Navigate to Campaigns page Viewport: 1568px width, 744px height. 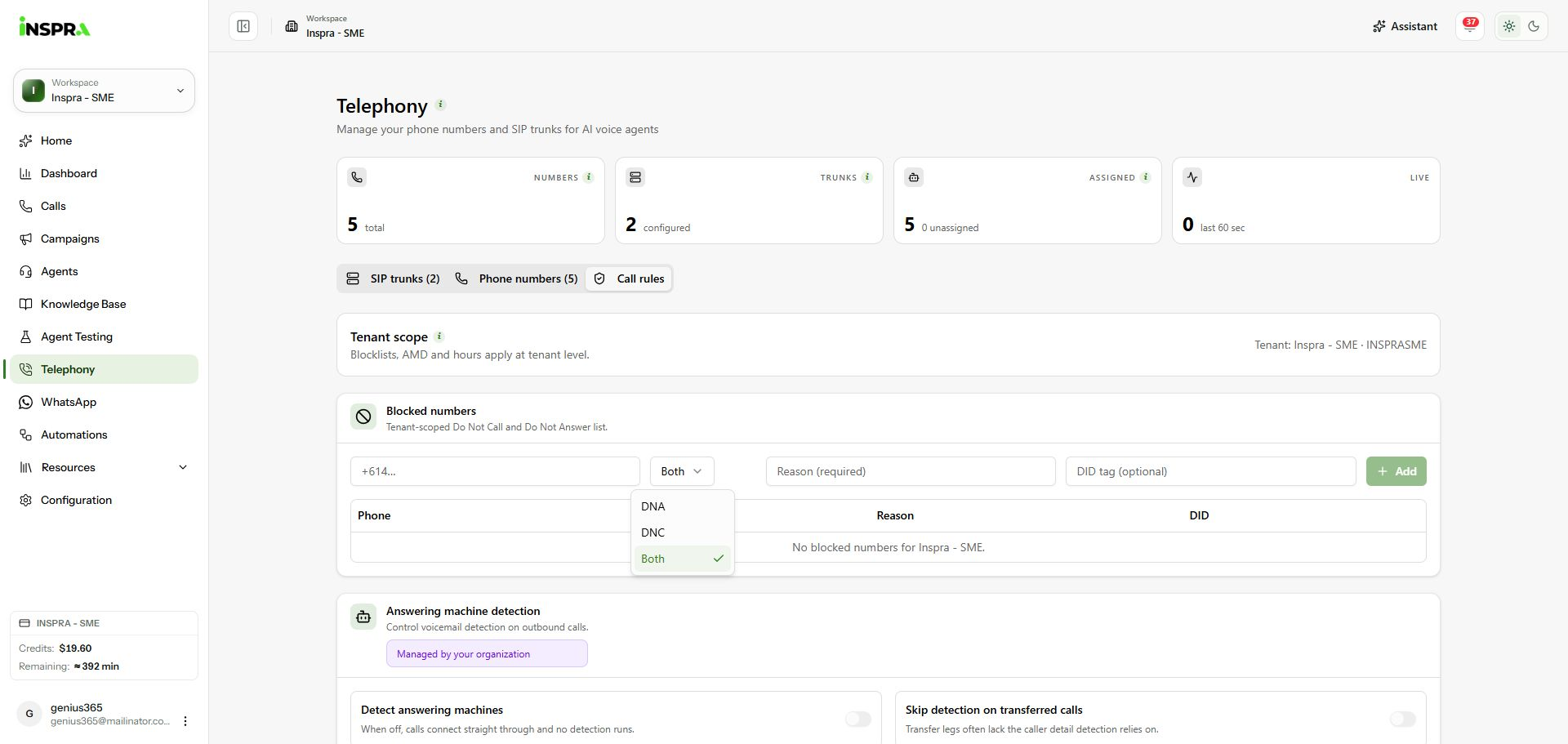coord(104,238)
